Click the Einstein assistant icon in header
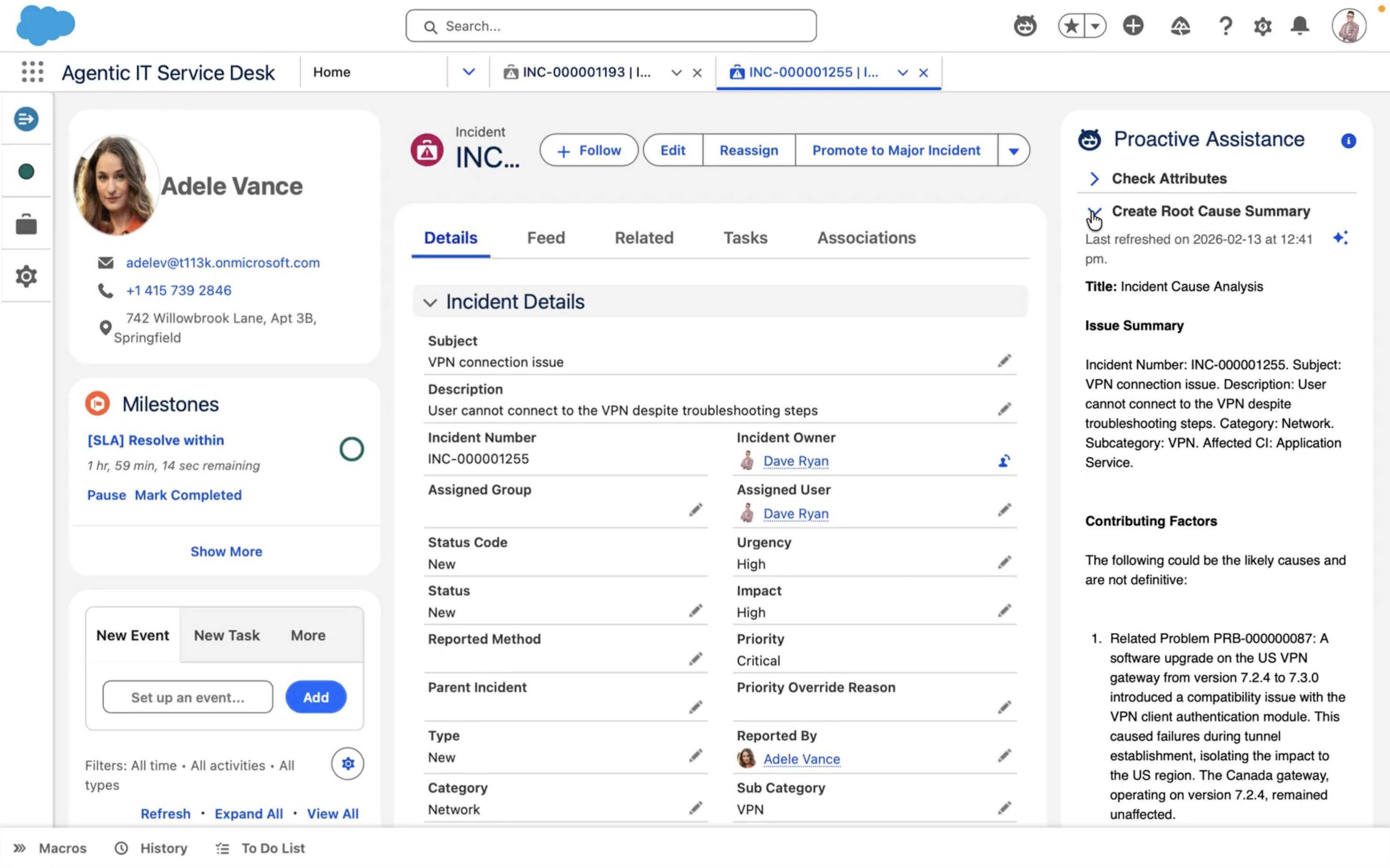This screenshot has height=868, width=1390. click(1025, 26)
